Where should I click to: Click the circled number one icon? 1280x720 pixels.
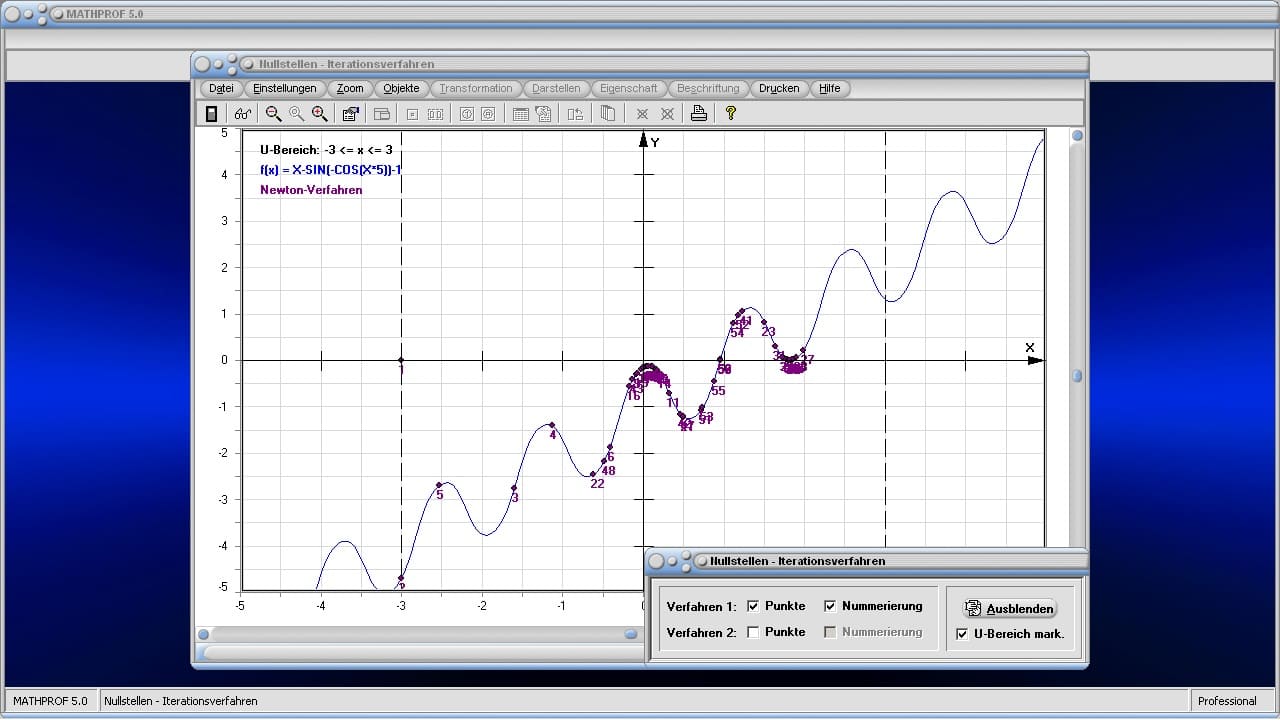tap(466, 114)
